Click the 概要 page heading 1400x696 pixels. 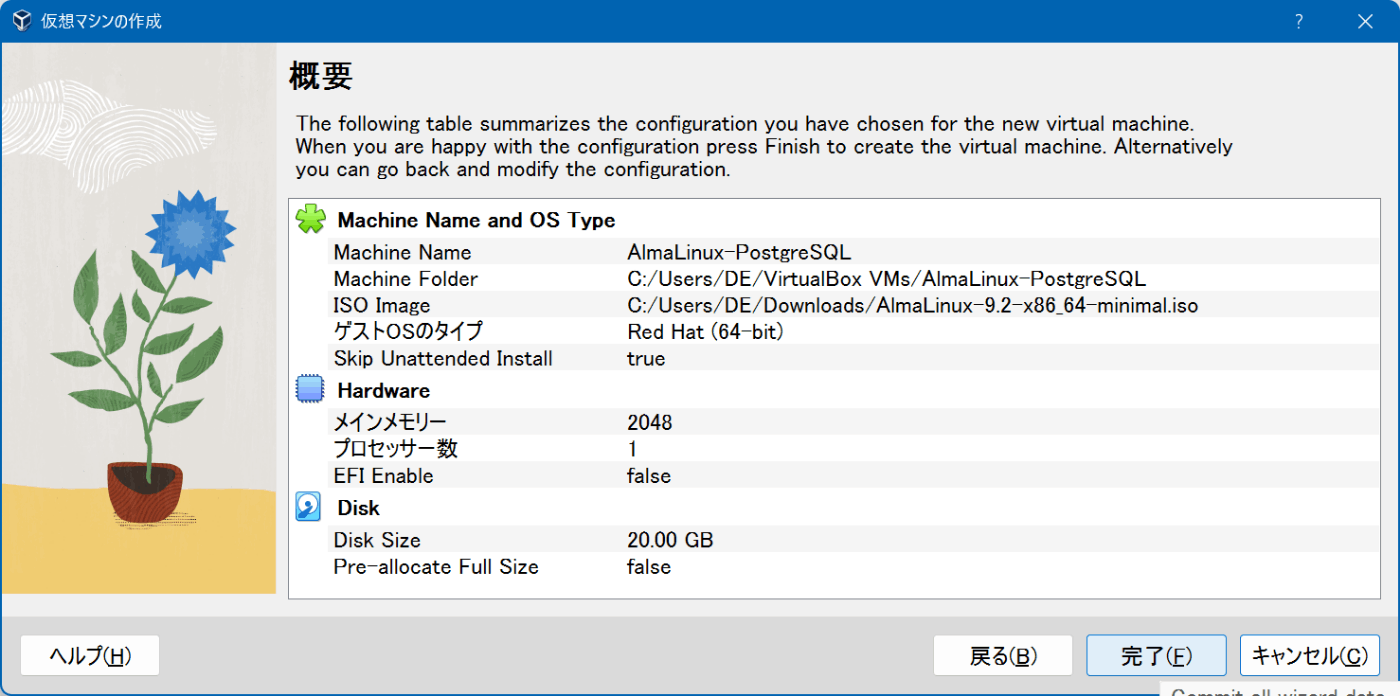point(321,76)
